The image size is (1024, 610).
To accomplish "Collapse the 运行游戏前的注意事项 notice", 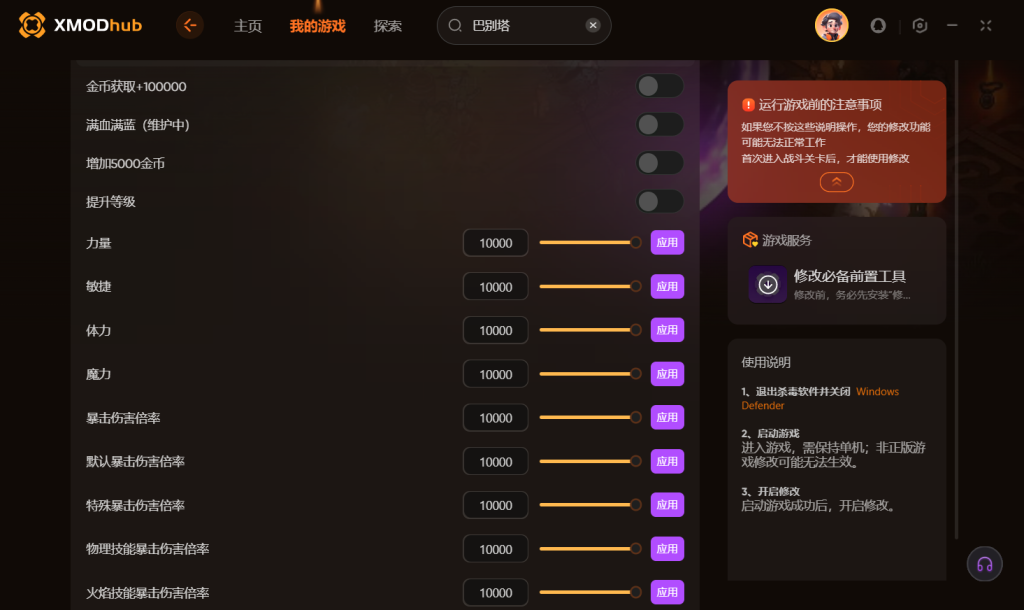I will pos(837,182).
